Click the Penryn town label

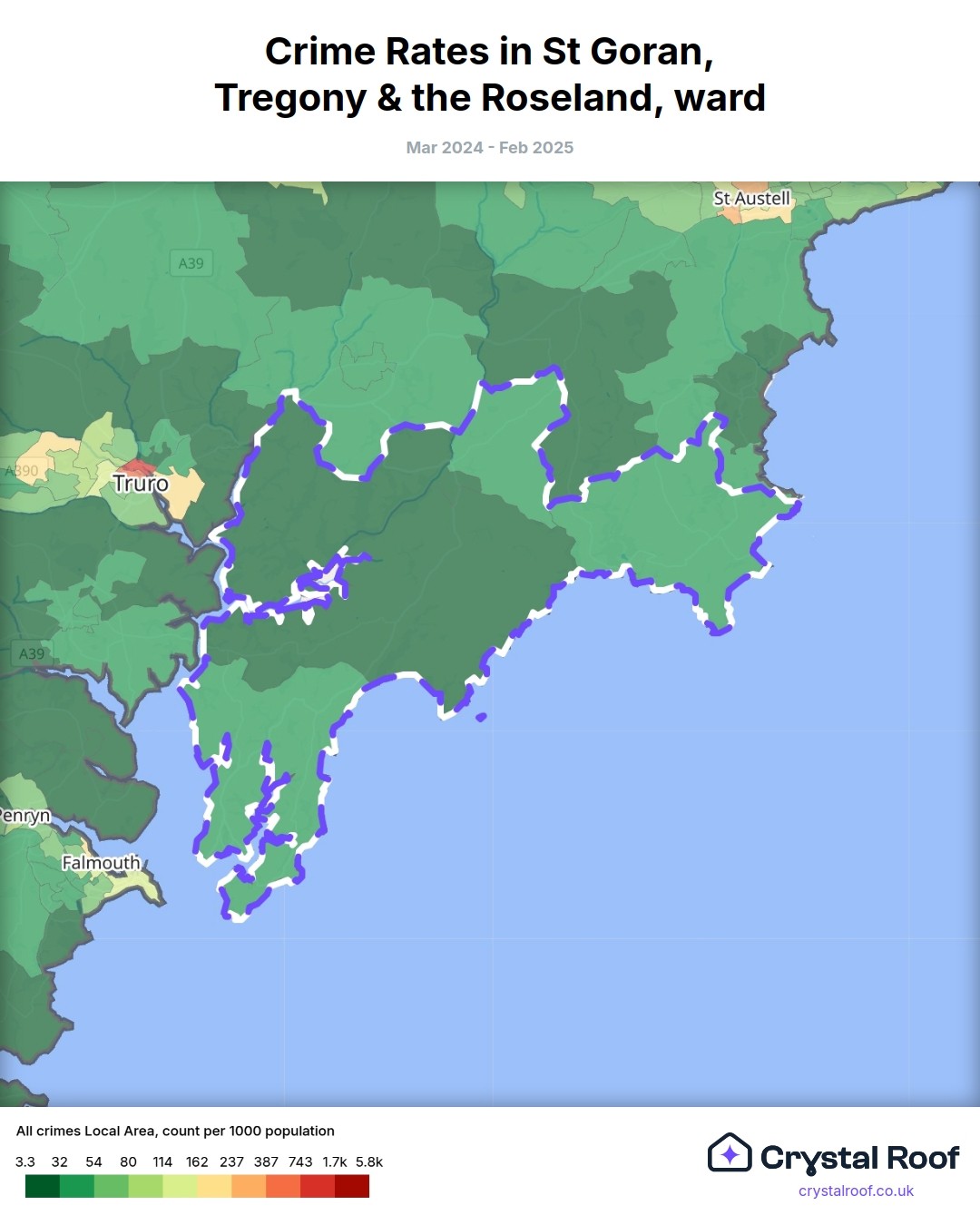click(x=24, y=815)
